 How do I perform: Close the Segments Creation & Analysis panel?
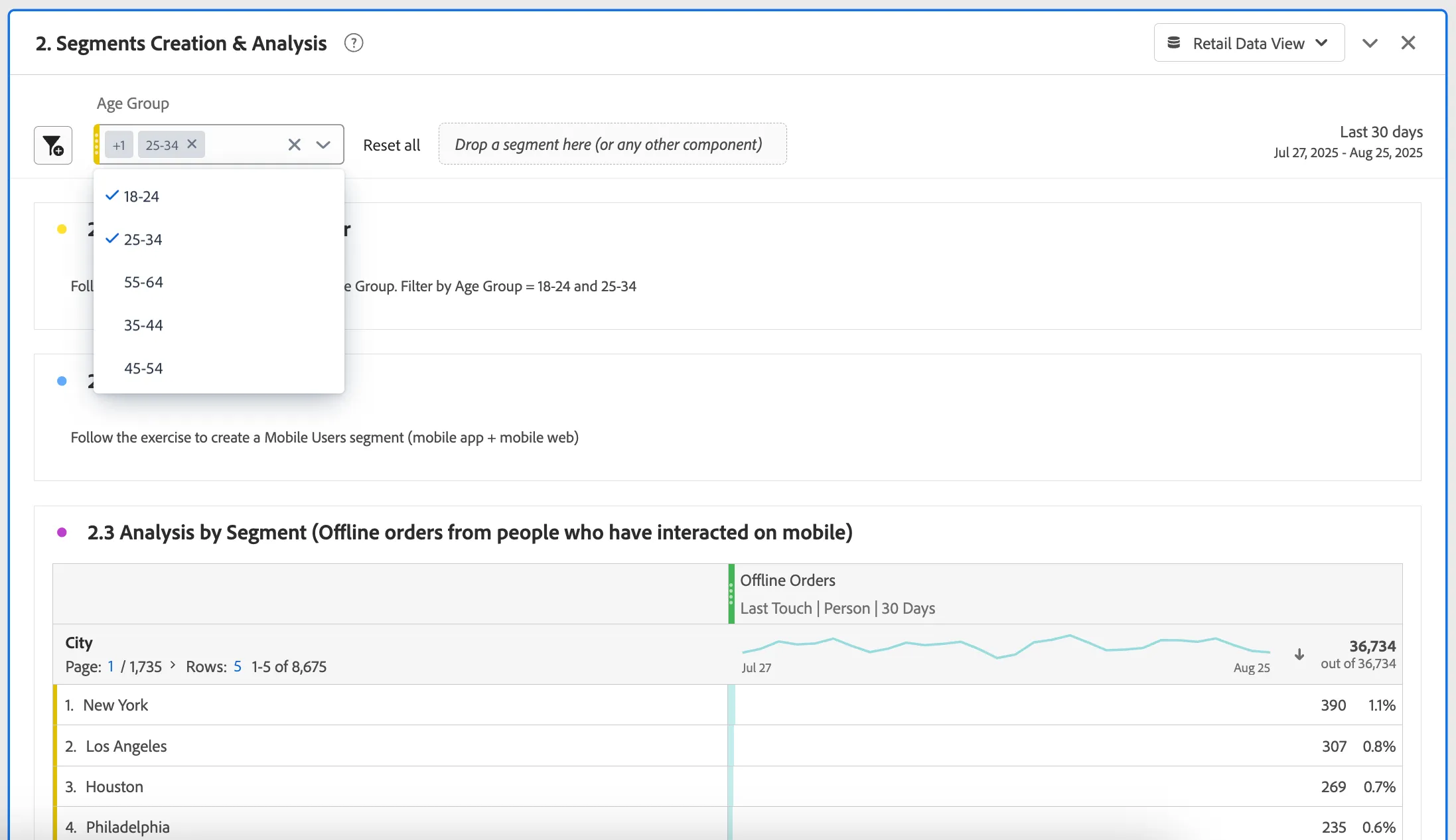tap(1408, 42)
